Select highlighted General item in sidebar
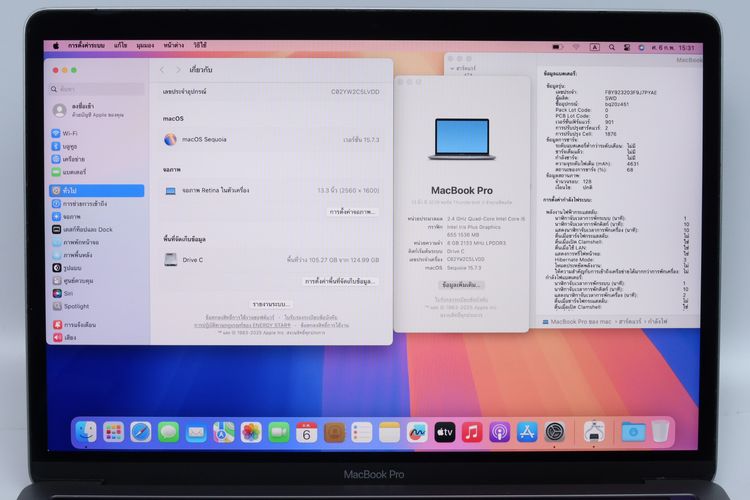Image resolution: width=750 pixels, height=500 pixels. [97, 190]
